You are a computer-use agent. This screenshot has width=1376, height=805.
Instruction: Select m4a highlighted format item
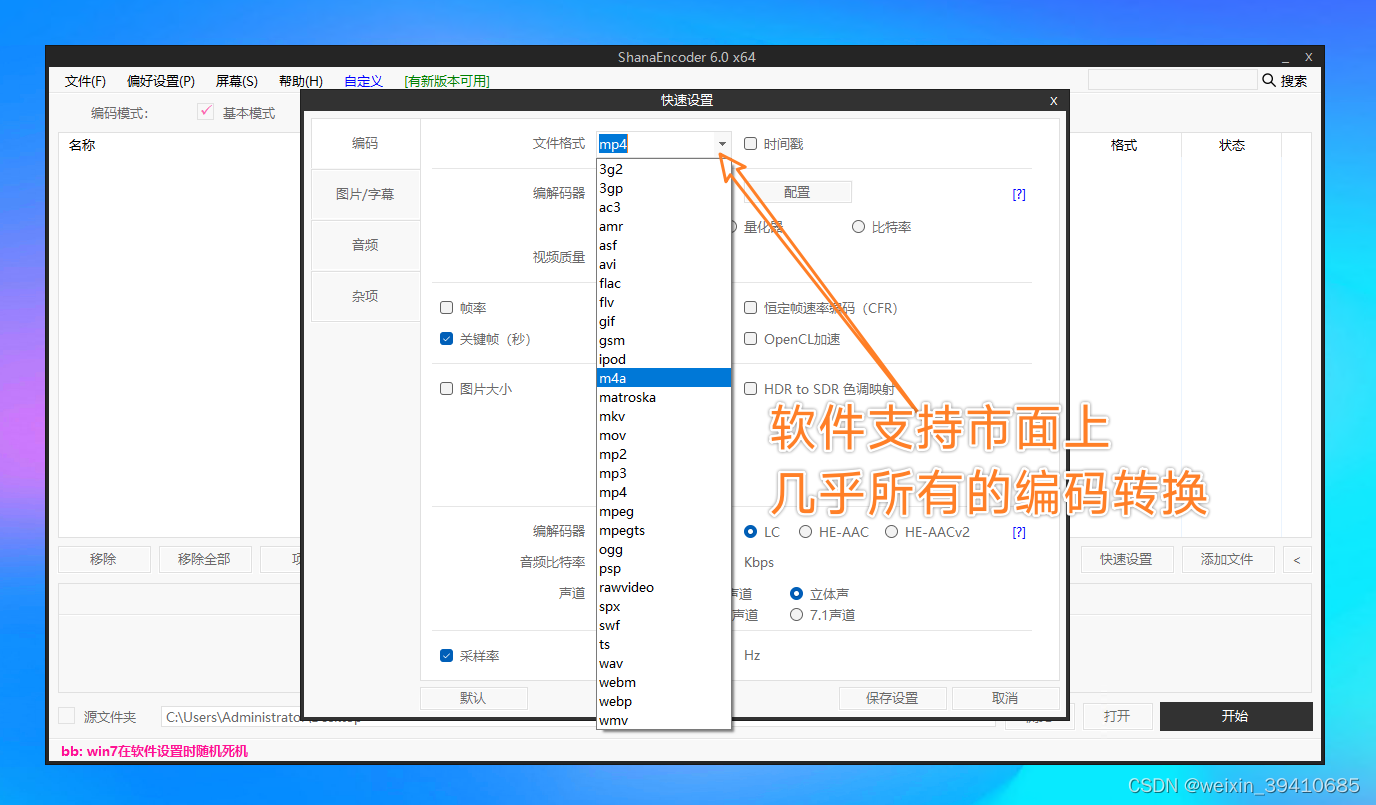[x=664, y=378]
